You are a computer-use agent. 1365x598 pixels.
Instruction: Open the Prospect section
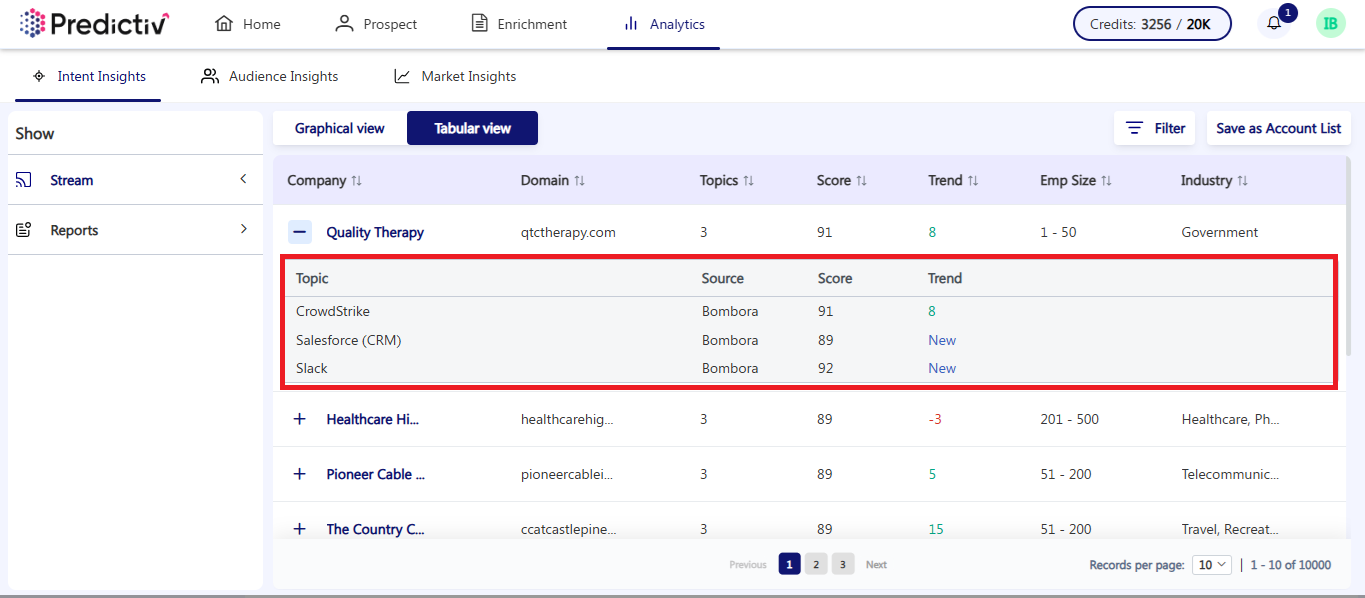(x=376, y=24)
